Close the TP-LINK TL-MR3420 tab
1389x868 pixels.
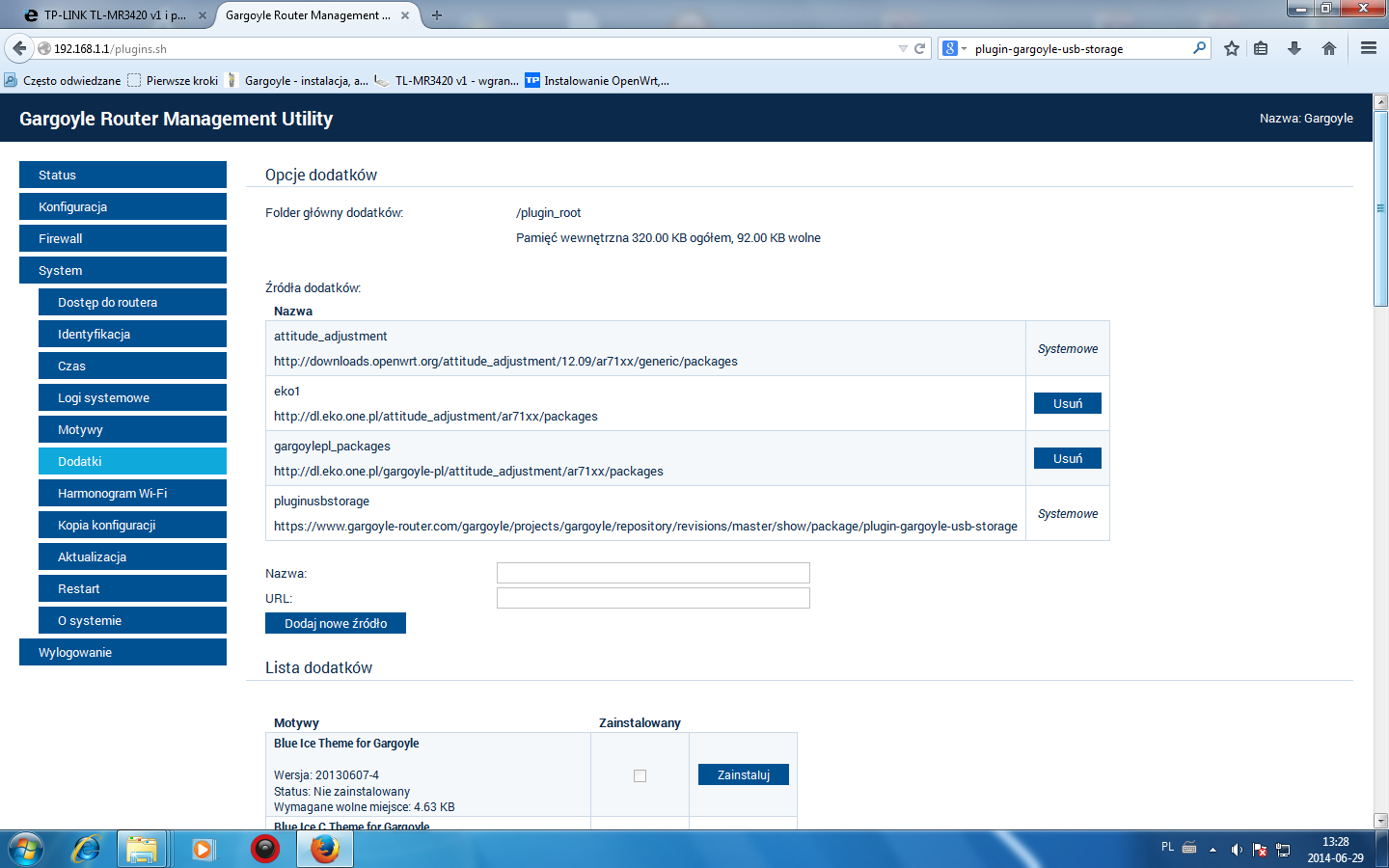[203, 15]
